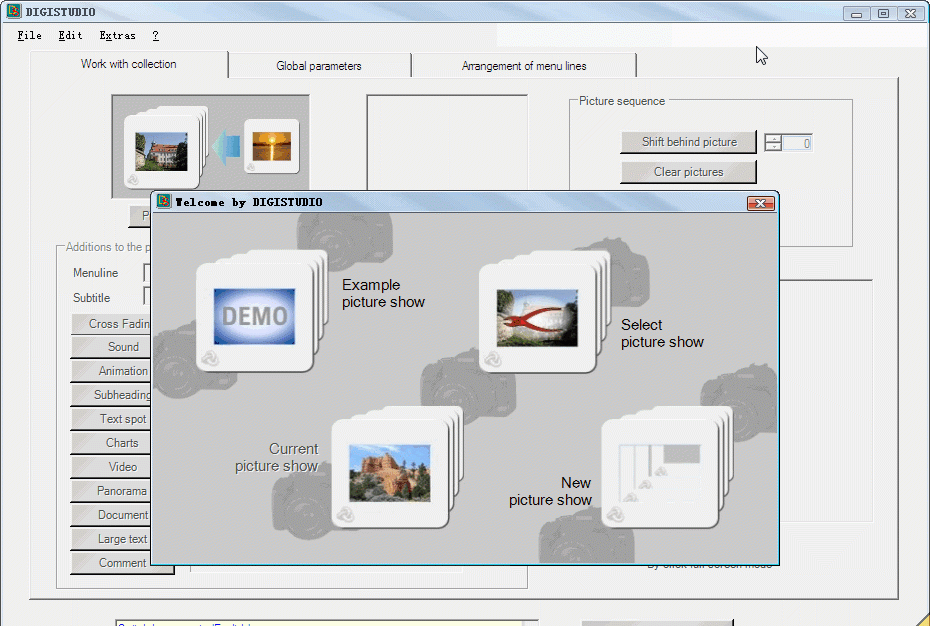Click the Comment button
The image size is (930, 626).
tap(111, 563)
